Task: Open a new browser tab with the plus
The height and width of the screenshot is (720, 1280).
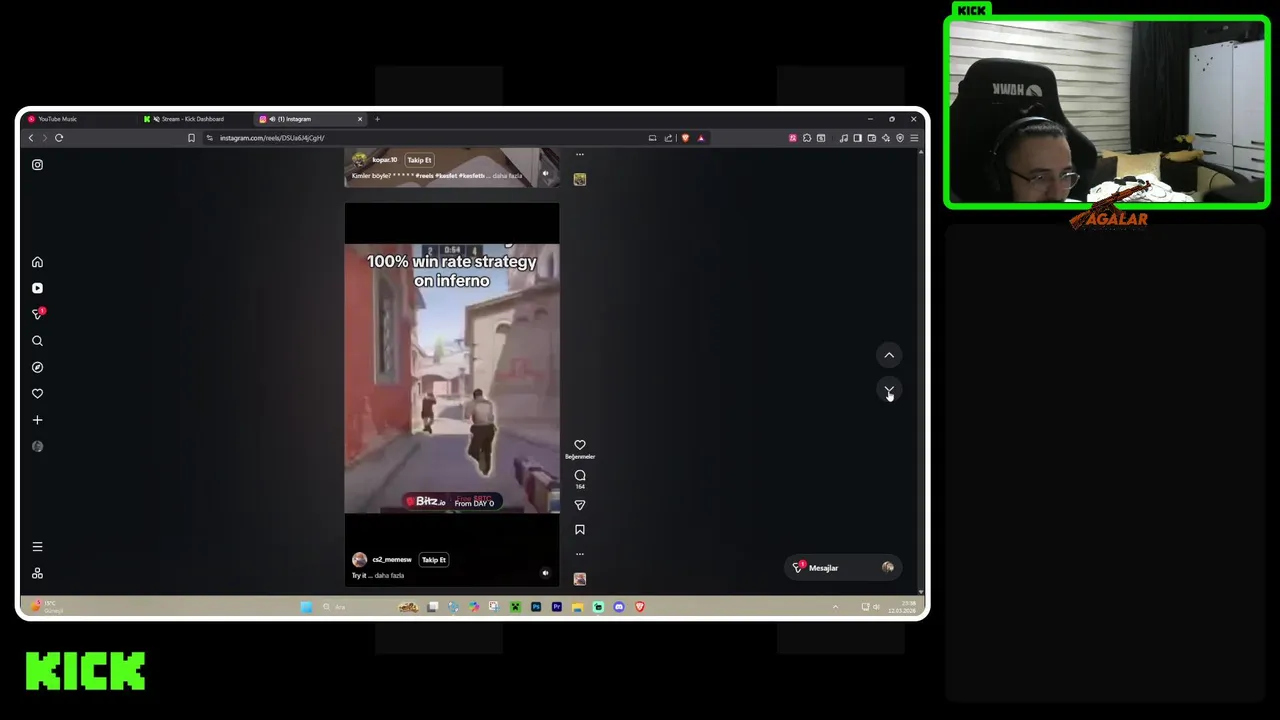Action: (x=377, y=119)
